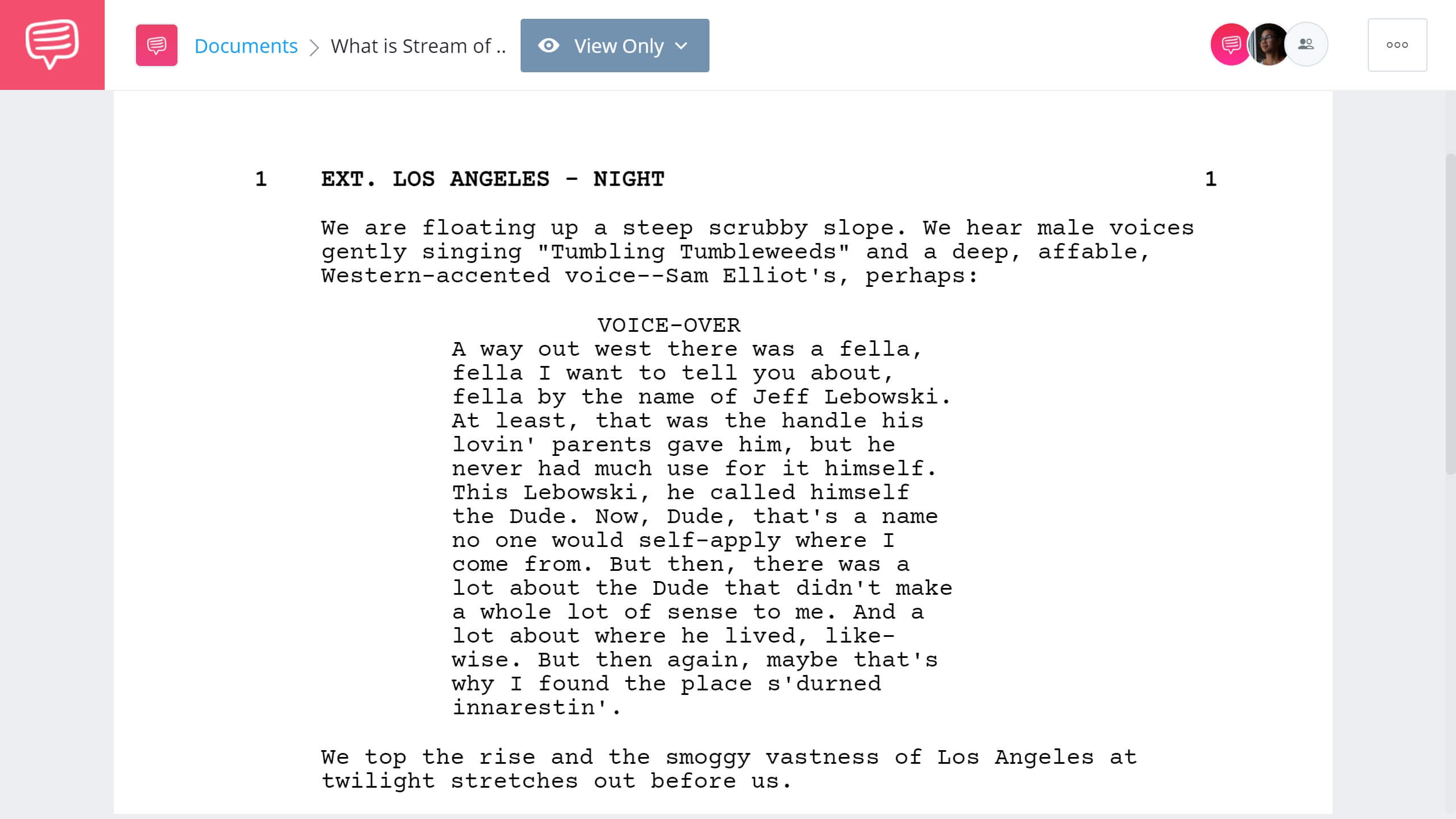The image size is (1456, 819).
Task: Click the What is Stream of breadcrumb link
Action: [x=417, y=45]
